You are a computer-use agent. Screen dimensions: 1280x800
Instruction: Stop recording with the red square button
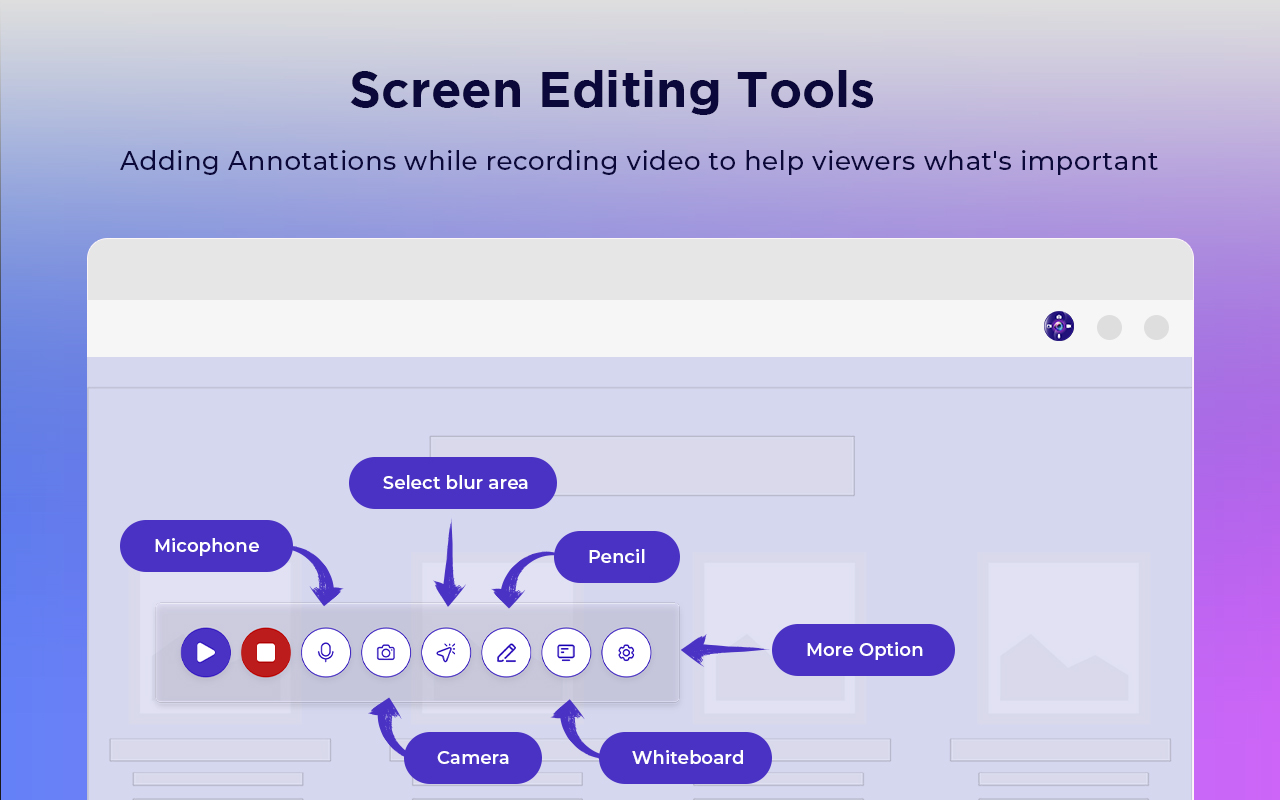coord(265,652)
